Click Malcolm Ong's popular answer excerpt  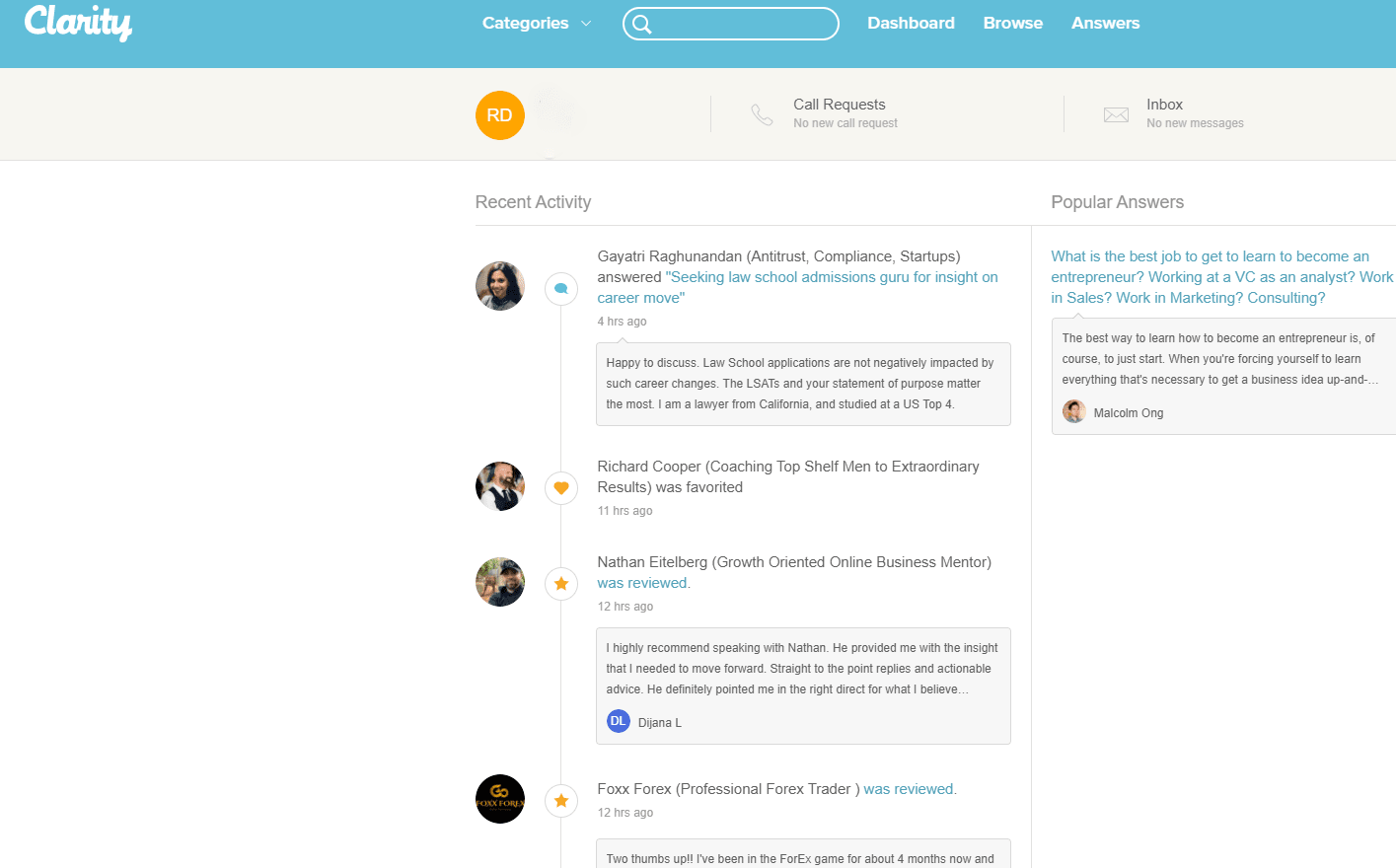click(x=1220, y=359)
